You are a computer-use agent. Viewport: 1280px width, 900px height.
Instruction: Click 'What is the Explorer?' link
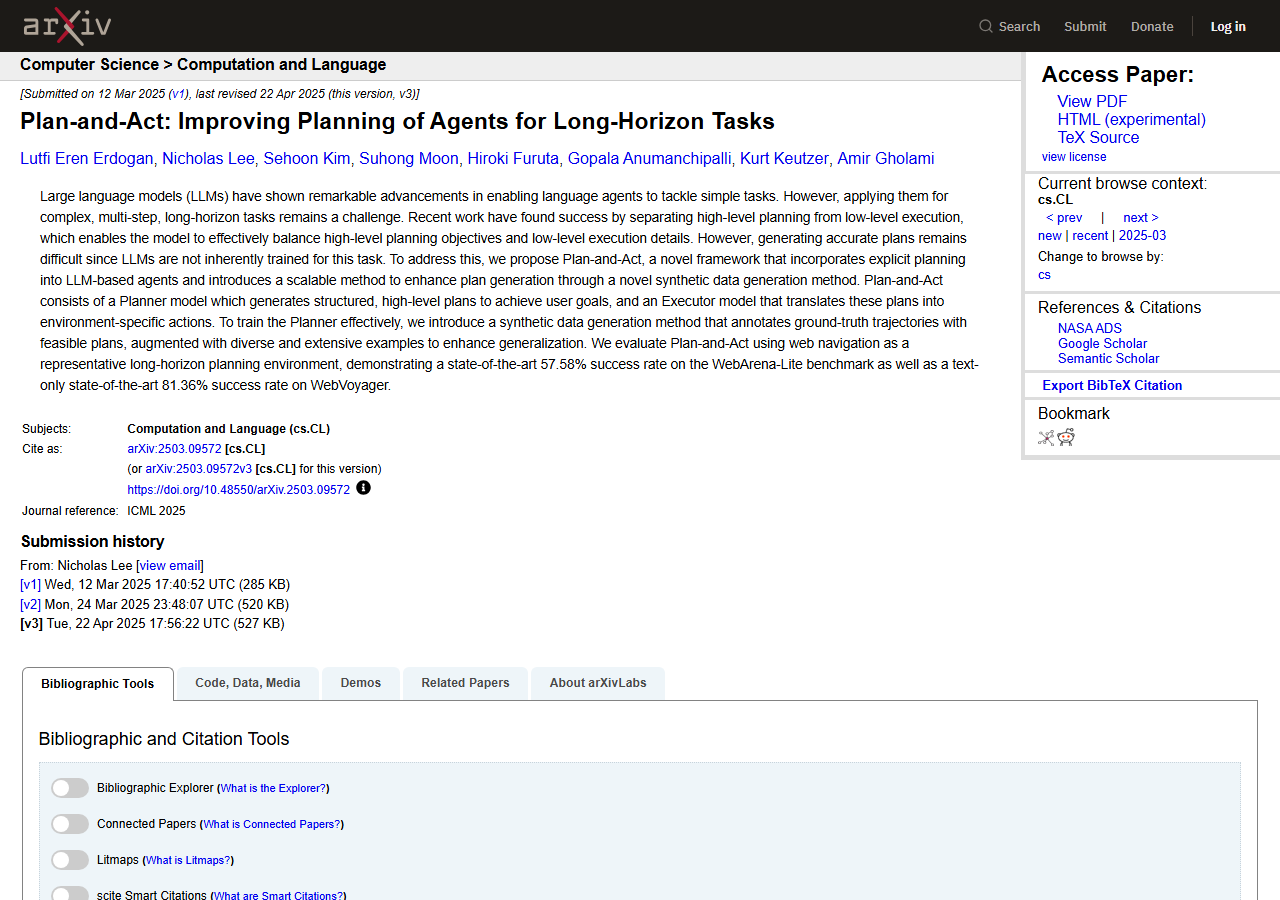(x=273, y=788)
